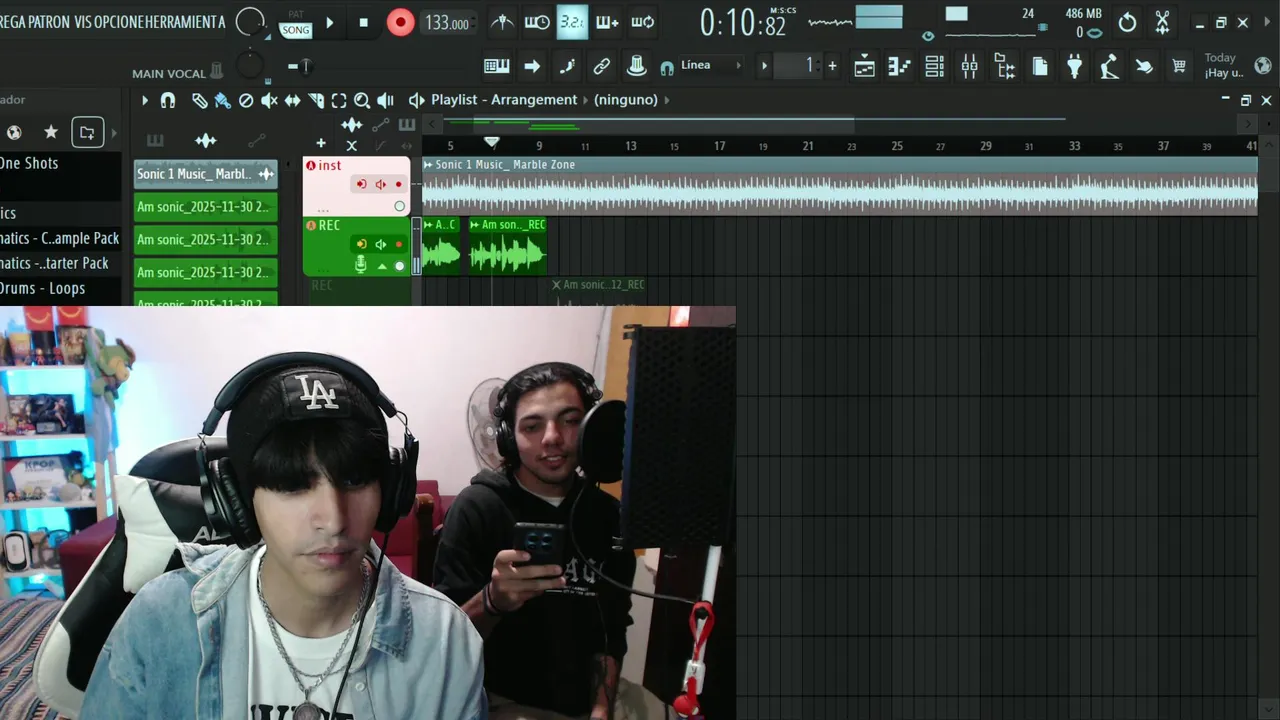Open the Browser view icon

[1004, 66]
